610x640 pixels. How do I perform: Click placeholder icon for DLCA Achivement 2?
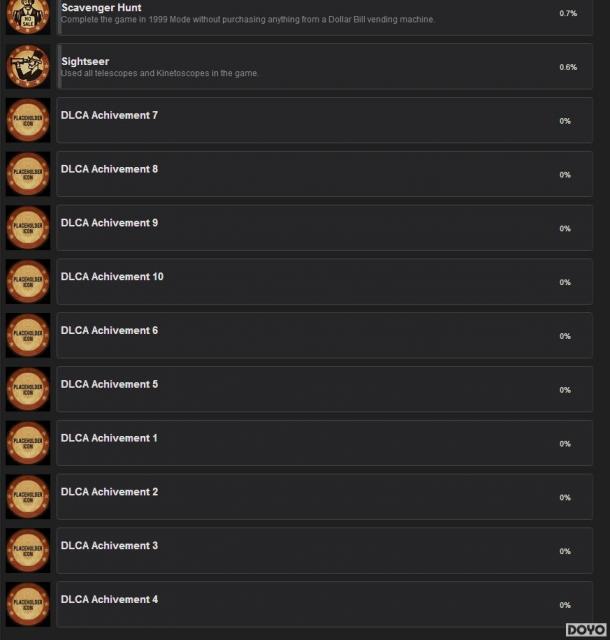(x=28, y=497)
